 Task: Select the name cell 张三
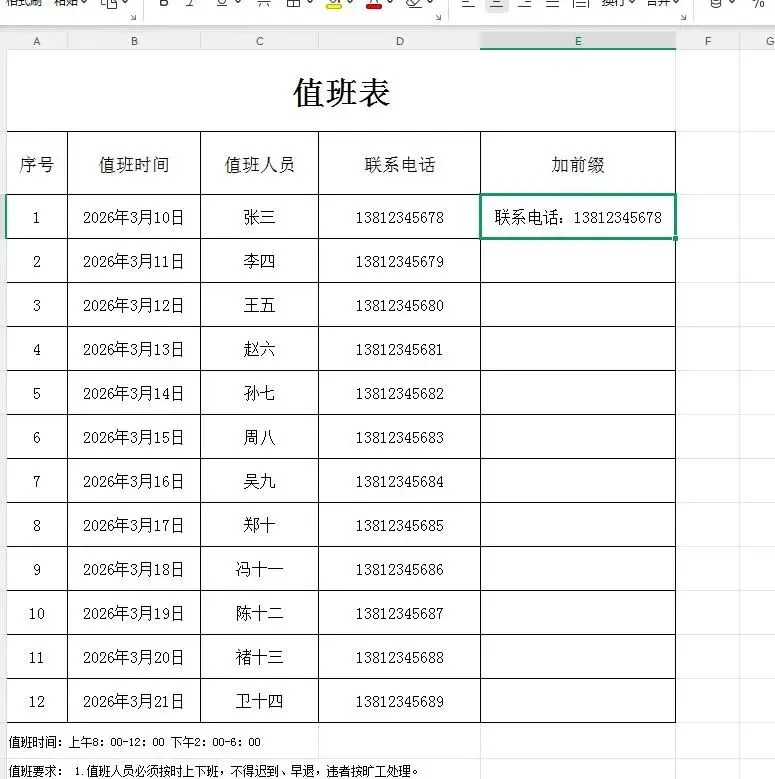pyautogui.click(x=259, y=217)
